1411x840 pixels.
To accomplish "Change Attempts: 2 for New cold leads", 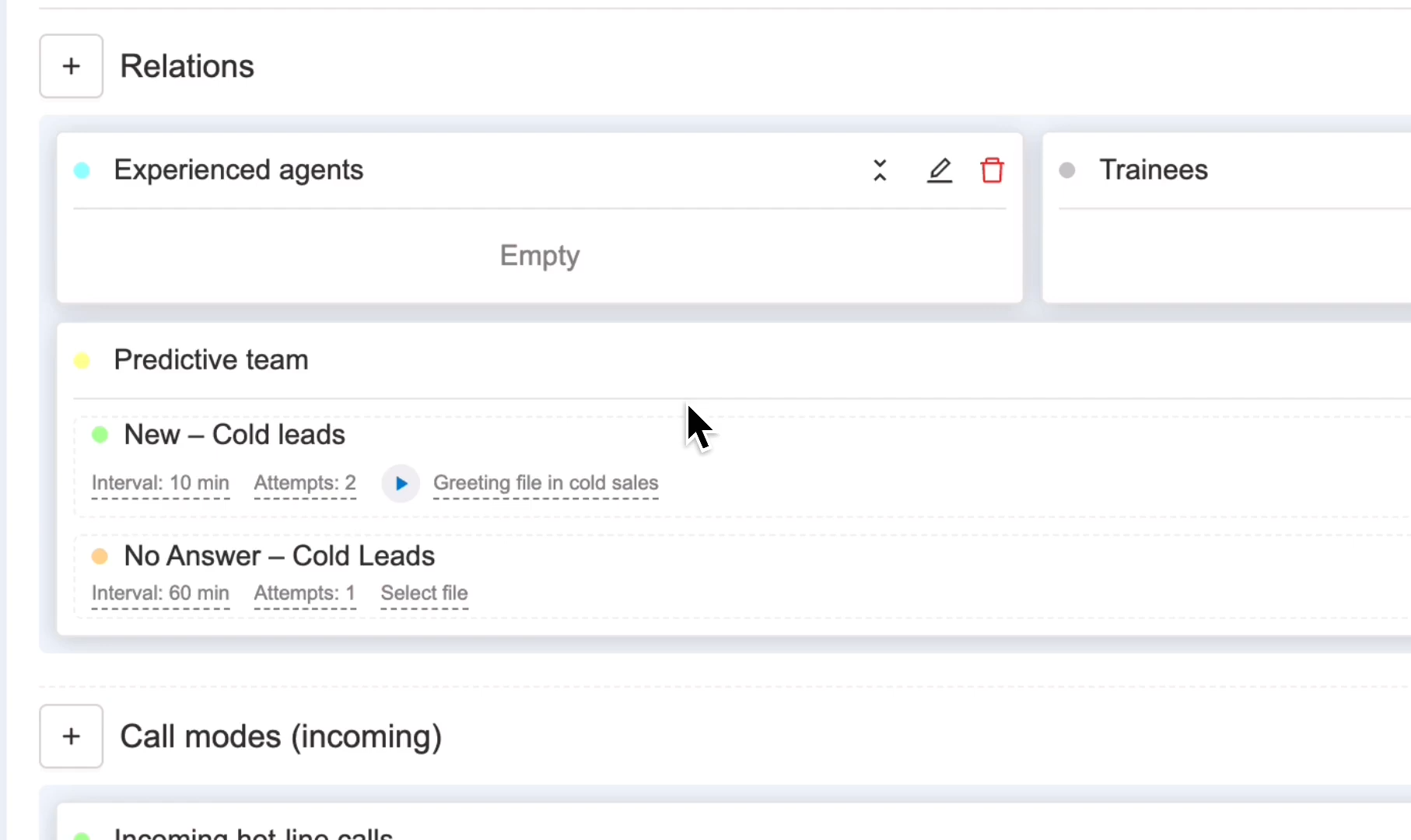I will tap(305, 483).
